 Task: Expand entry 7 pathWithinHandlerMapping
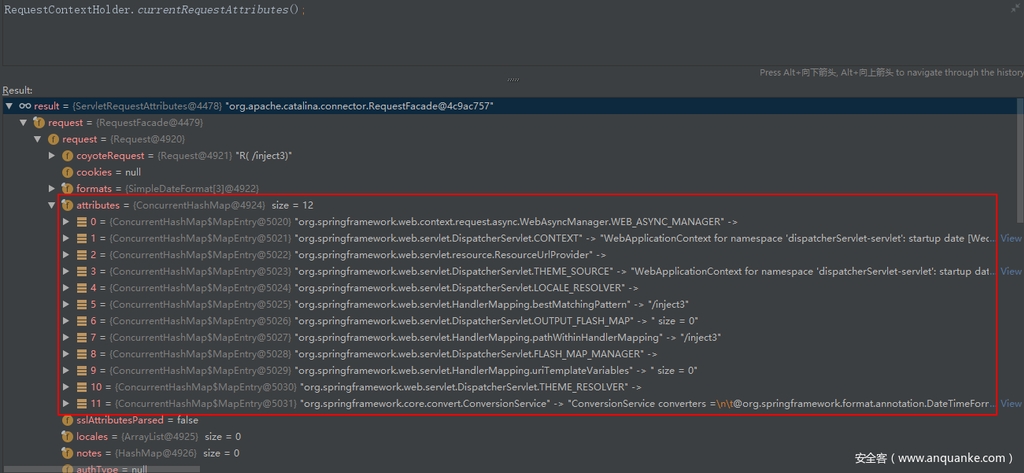point(66,337)
